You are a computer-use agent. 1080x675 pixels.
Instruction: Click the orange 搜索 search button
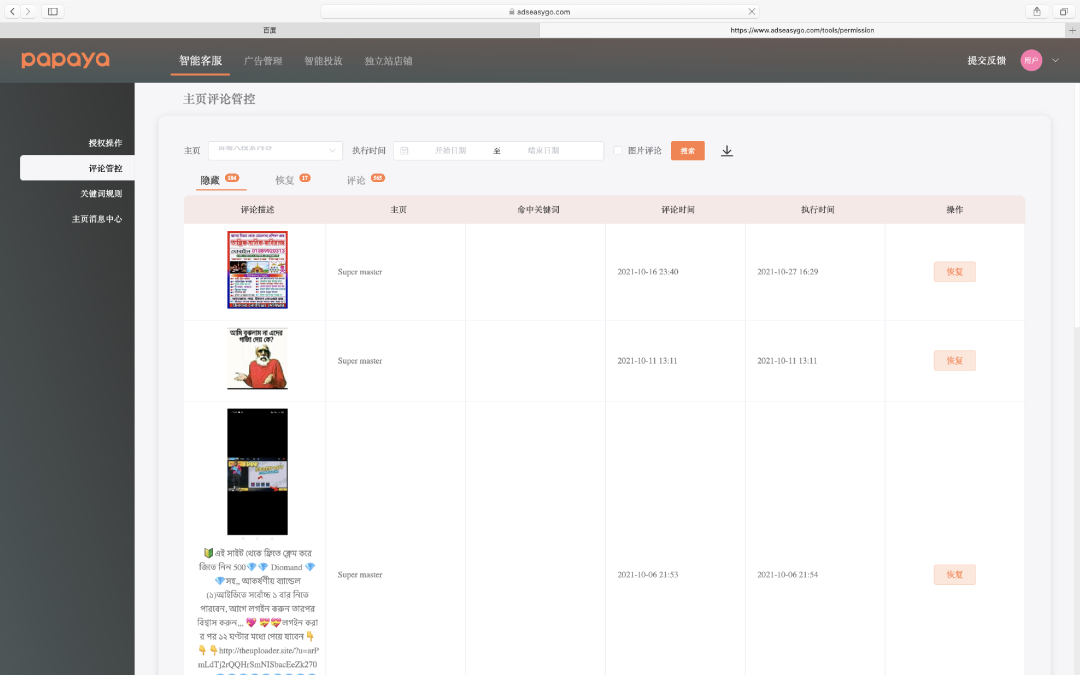(687, 150)
